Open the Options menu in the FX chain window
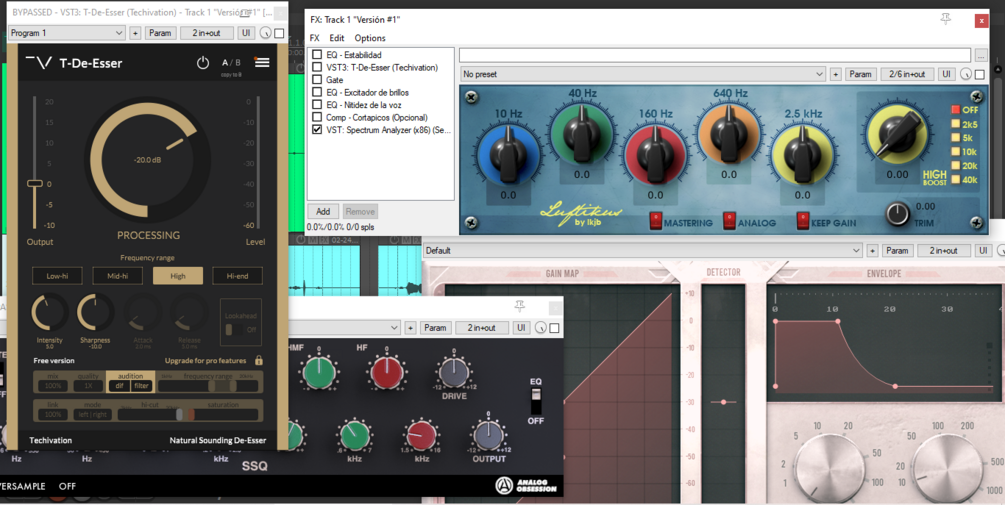 (370, 38)
